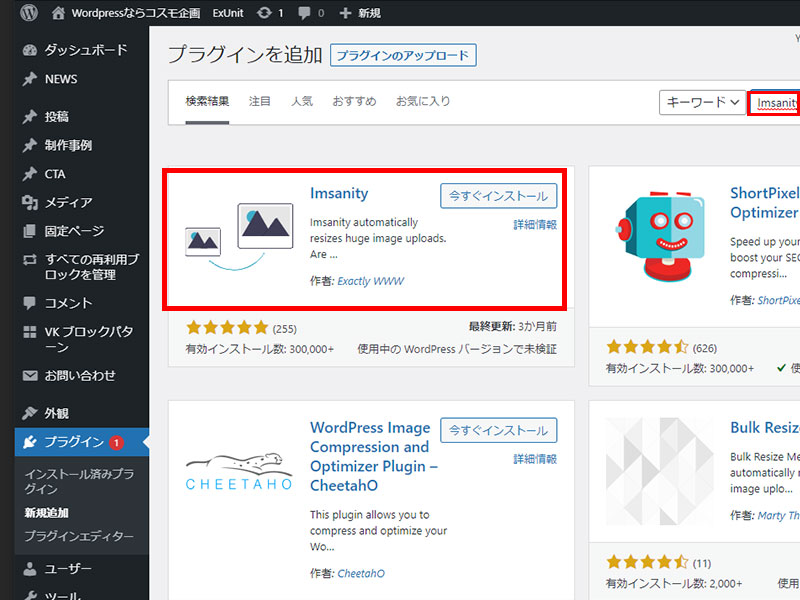Select the お気に入り tab
The height and width of the screenshot is (600, 800).
(423, 101)
